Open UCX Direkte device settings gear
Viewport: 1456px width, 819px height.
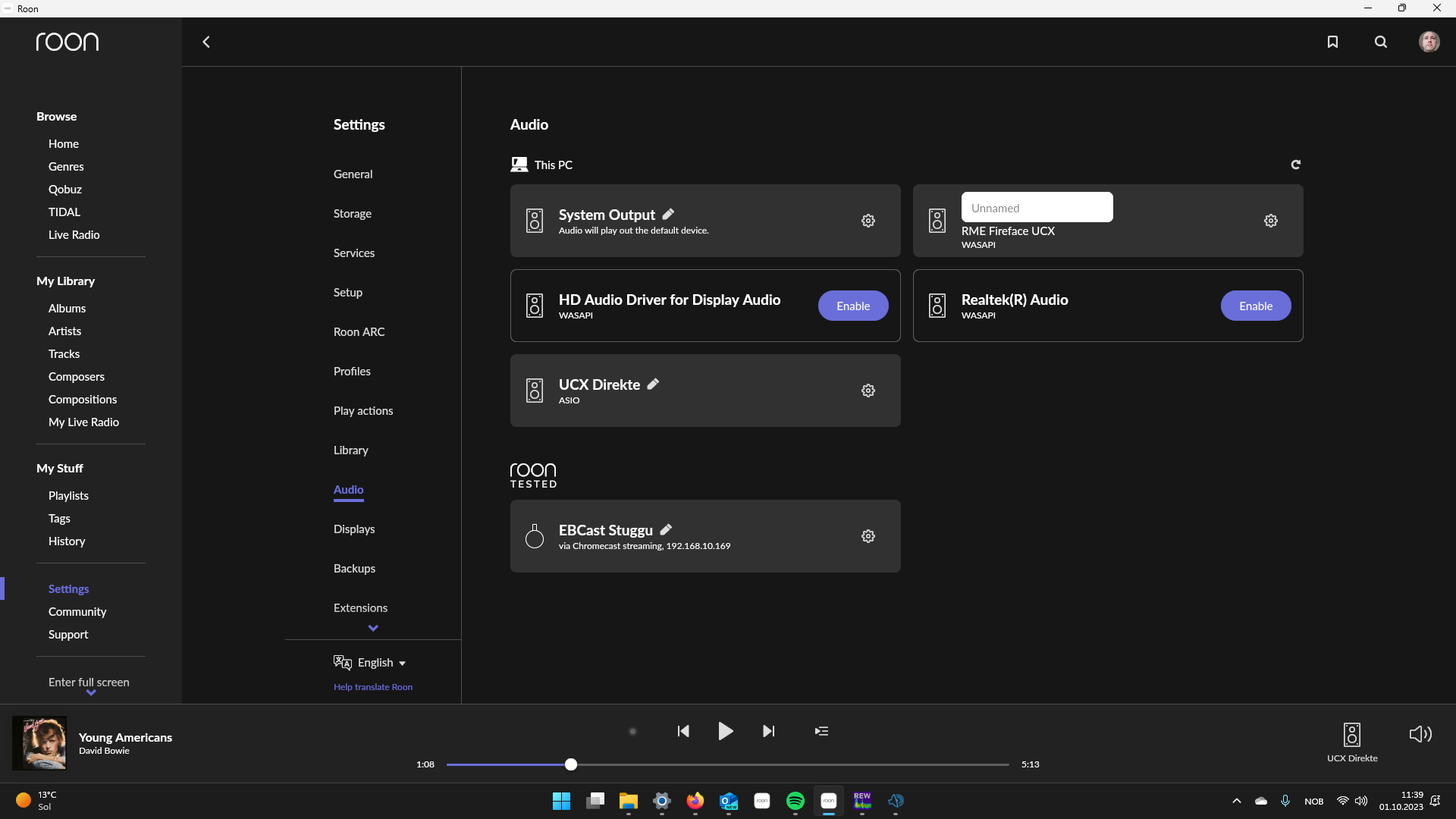868,391
